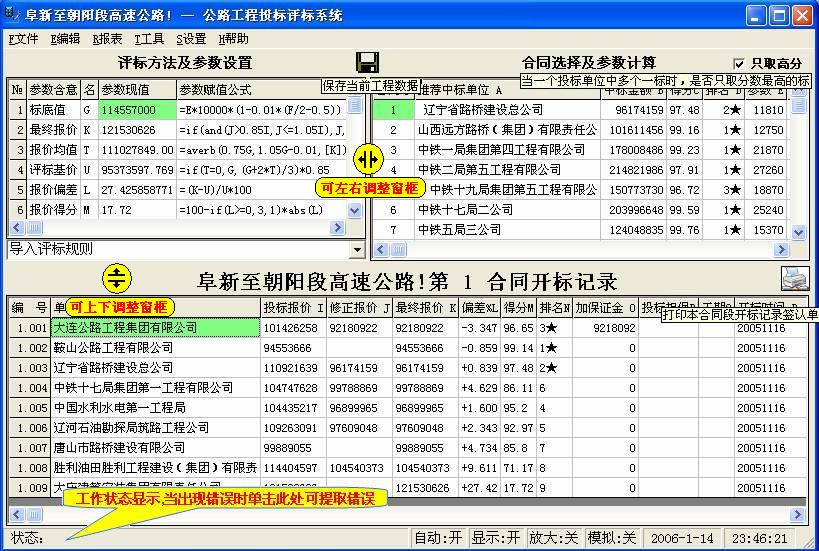819x551 pixels.
Task: Click the 加保证金 O column header
Action: 605,308
